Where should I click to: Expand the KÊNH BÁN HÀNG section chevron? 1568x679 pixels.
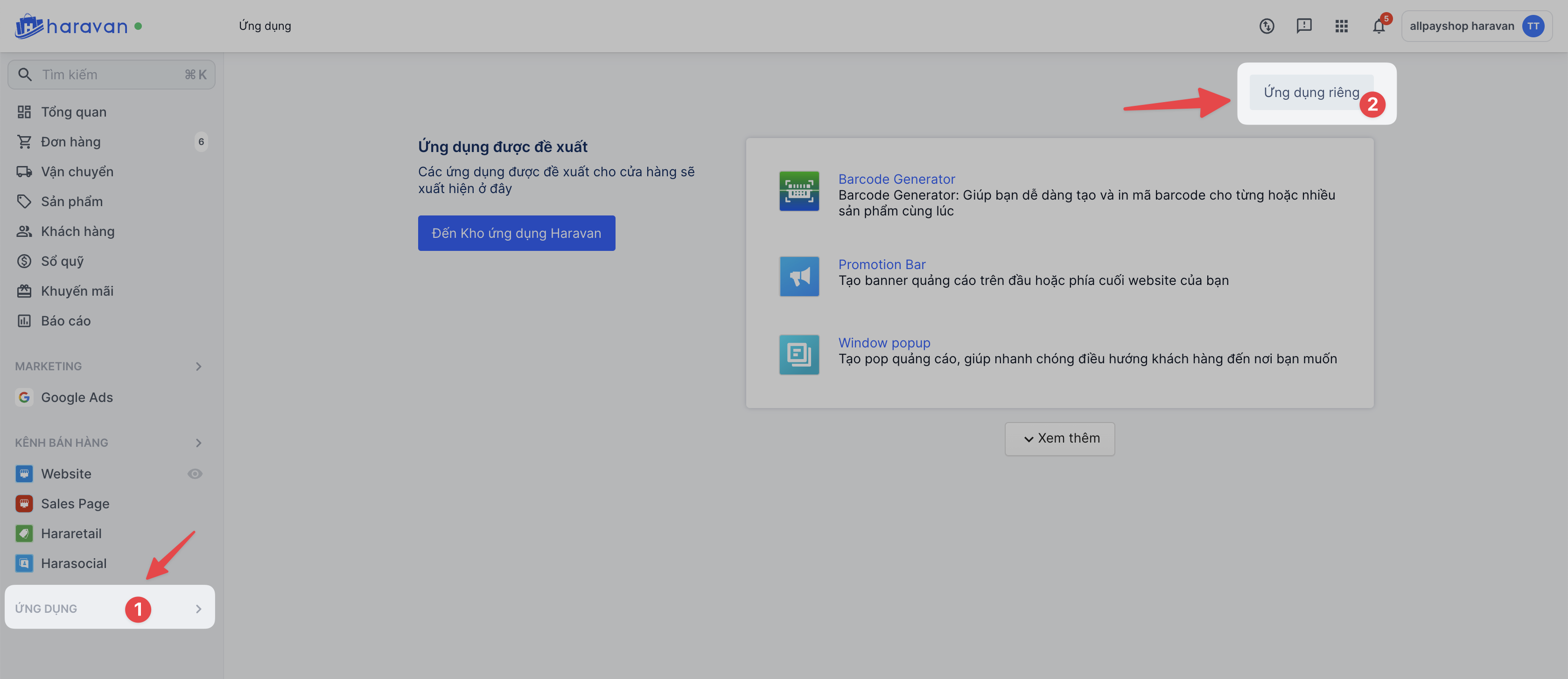[198, 443]
